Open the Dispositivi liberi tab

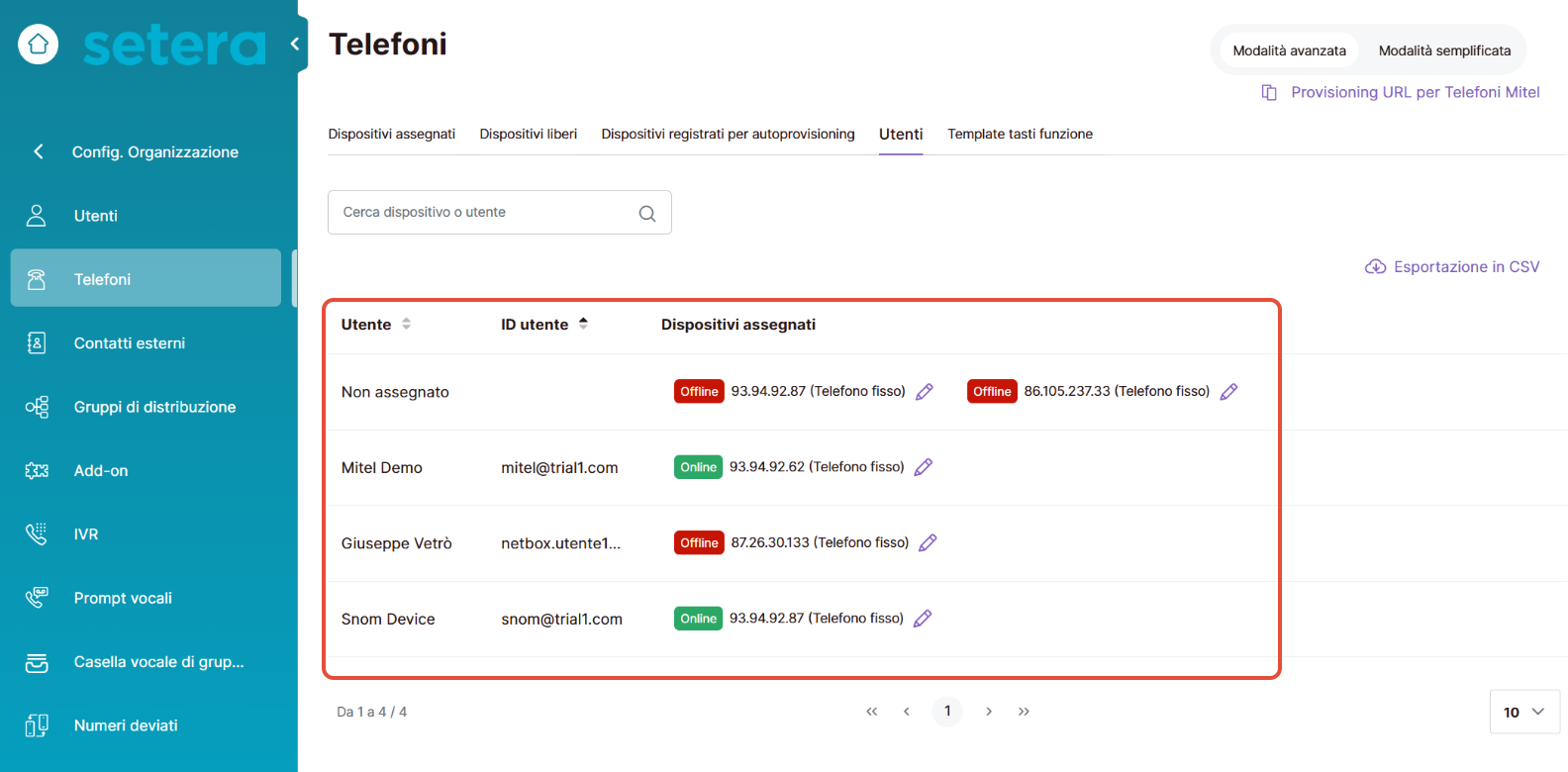[528, 134]
